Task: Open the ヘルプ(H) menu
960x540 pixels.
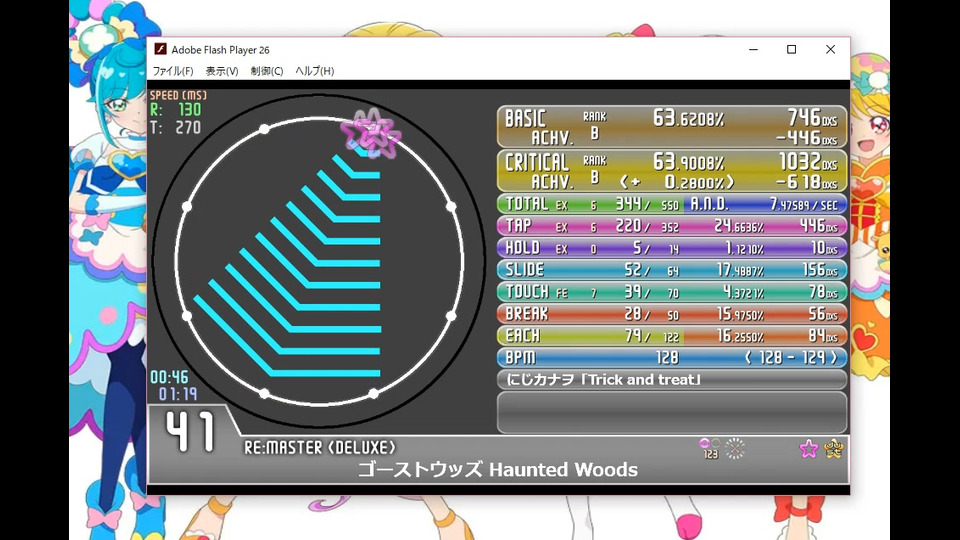Action: click(315, 71)
